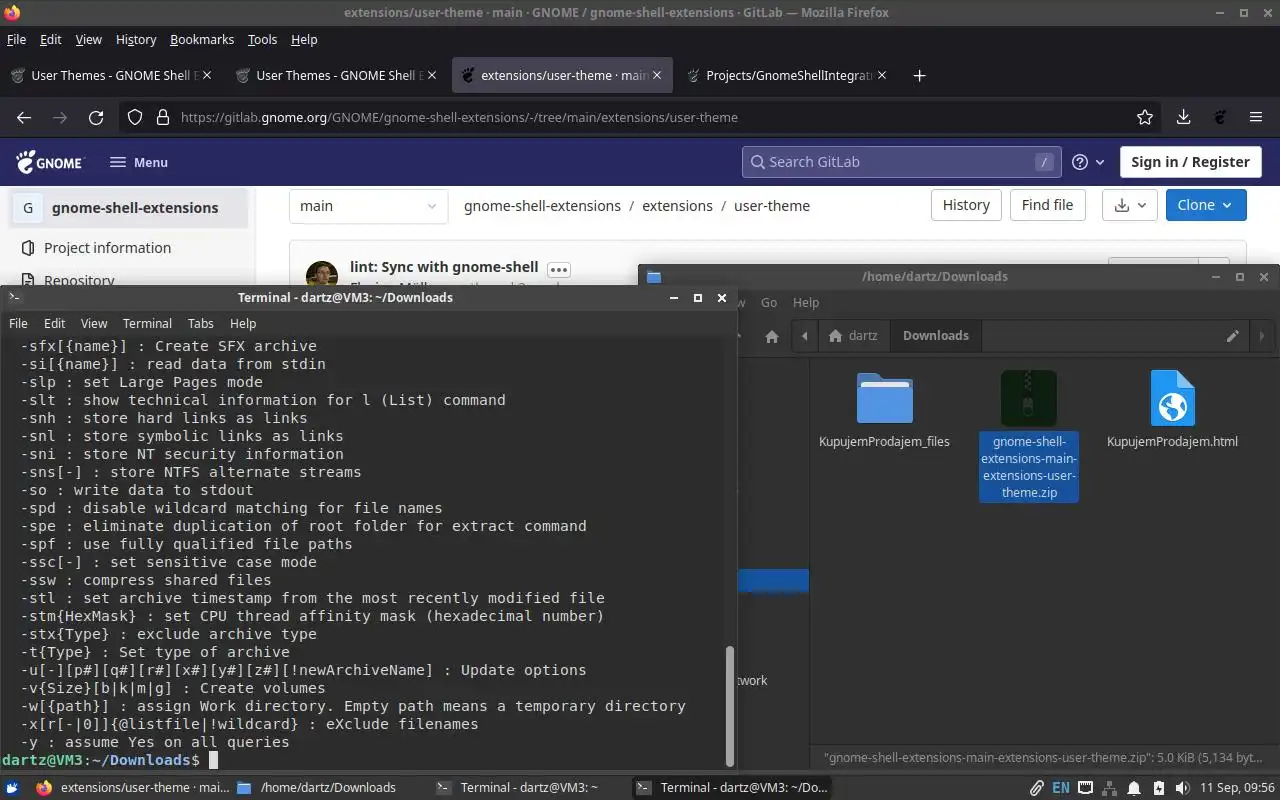Click Downloads in file manager path bar
This screenshot has width=1280, height=800.
(x=936, y=336)
